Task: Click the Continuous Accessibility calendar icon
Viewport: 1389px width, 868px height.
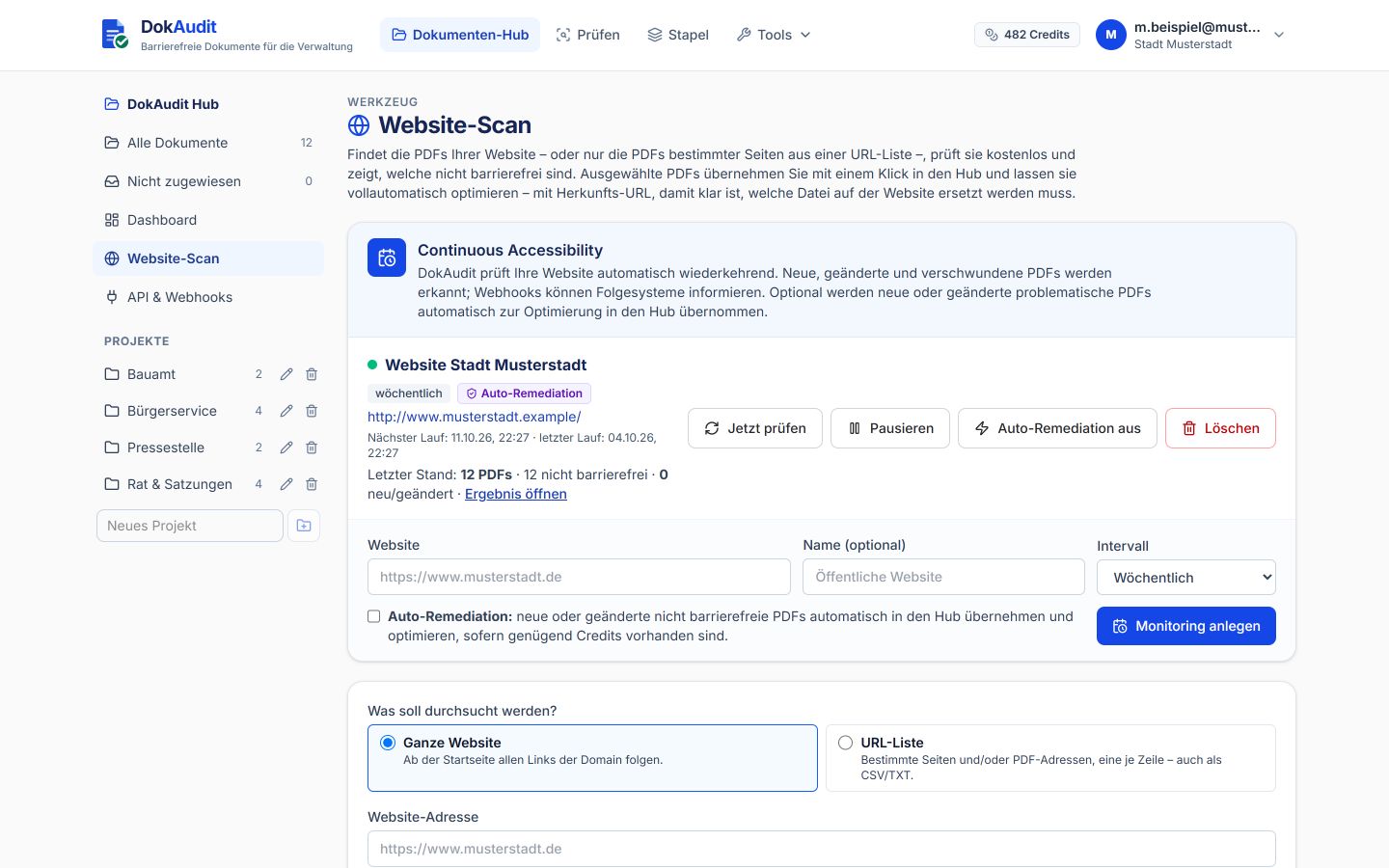Action: [387, 258]
